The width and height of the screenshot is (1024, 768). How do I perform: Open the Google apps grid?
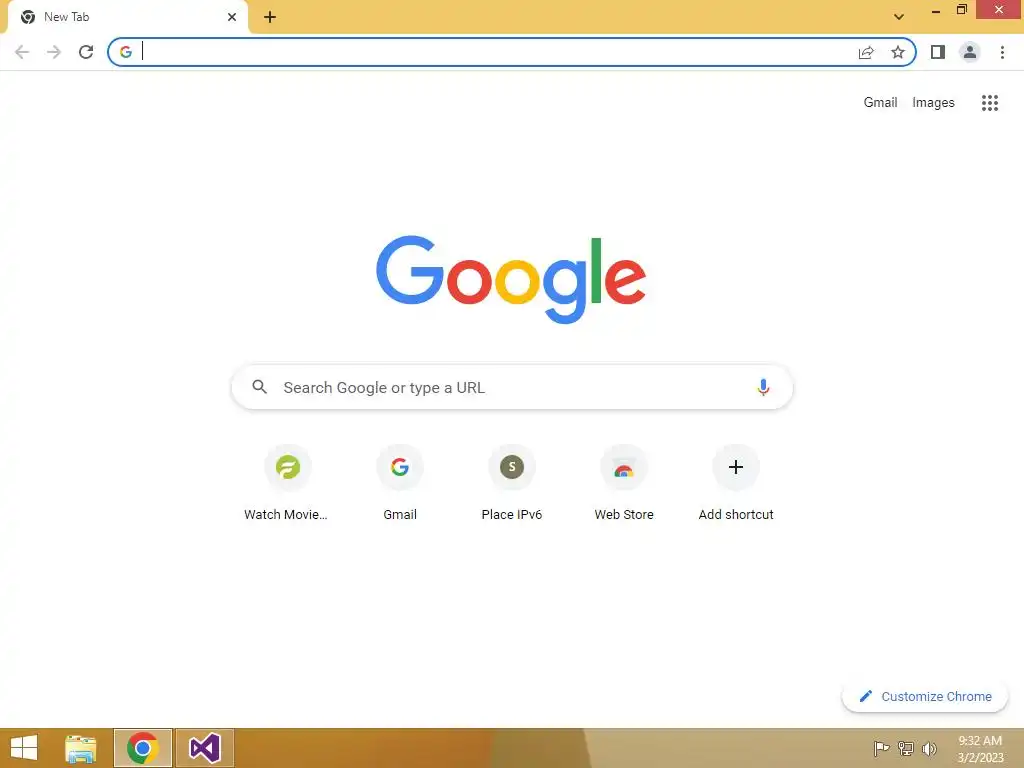click(990, 103)
